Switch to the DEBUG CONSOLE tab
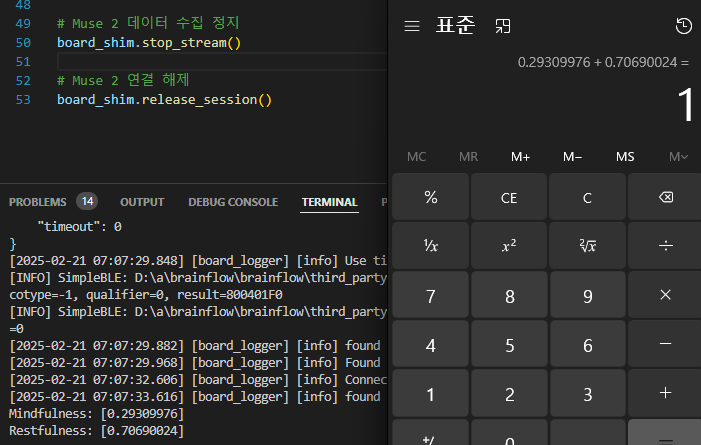This screenshot has height=445, width=701. coord(233,202)
